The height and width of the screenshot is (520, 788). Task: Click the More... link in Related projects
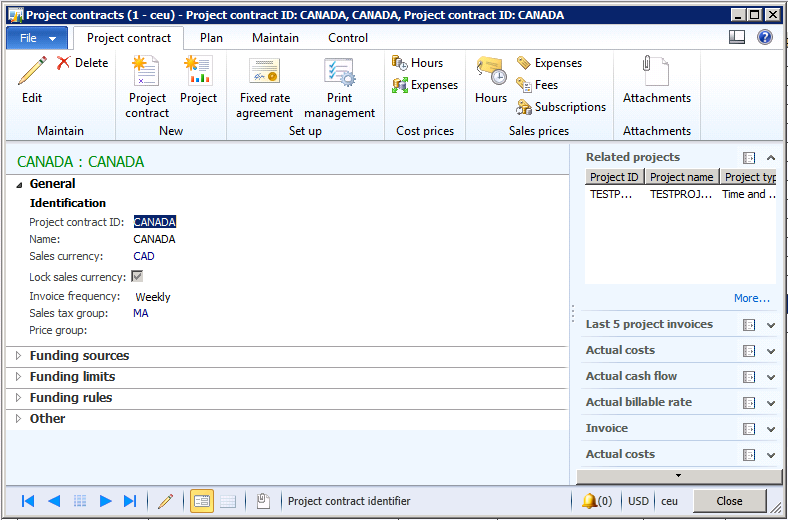pyautogui.click(x=751, y=298)
